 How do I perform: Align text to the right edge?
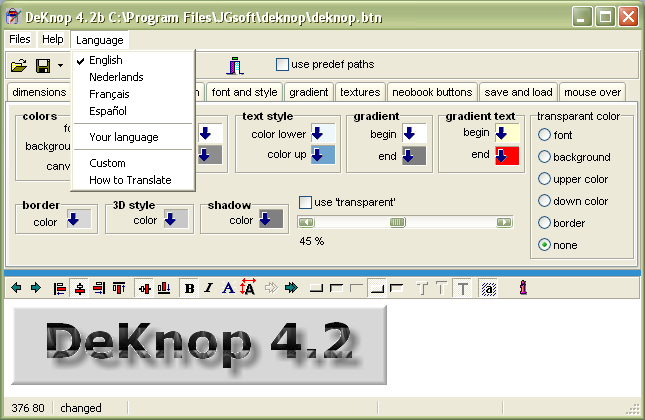[99, 288]
